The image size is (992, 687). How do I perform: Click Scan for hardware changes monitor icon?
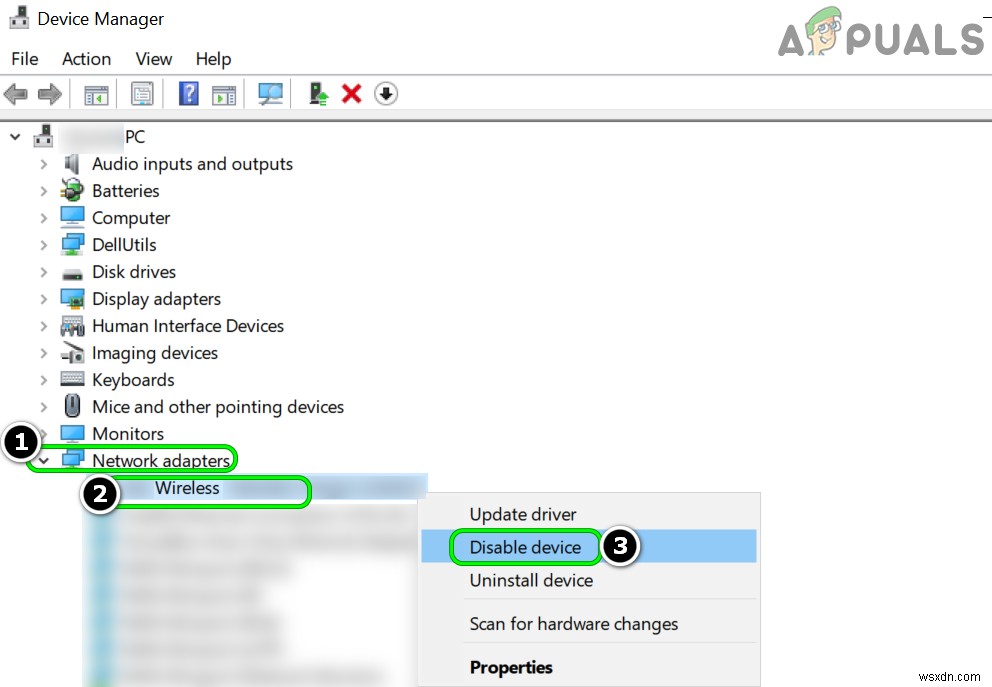(x=270, y=94)
